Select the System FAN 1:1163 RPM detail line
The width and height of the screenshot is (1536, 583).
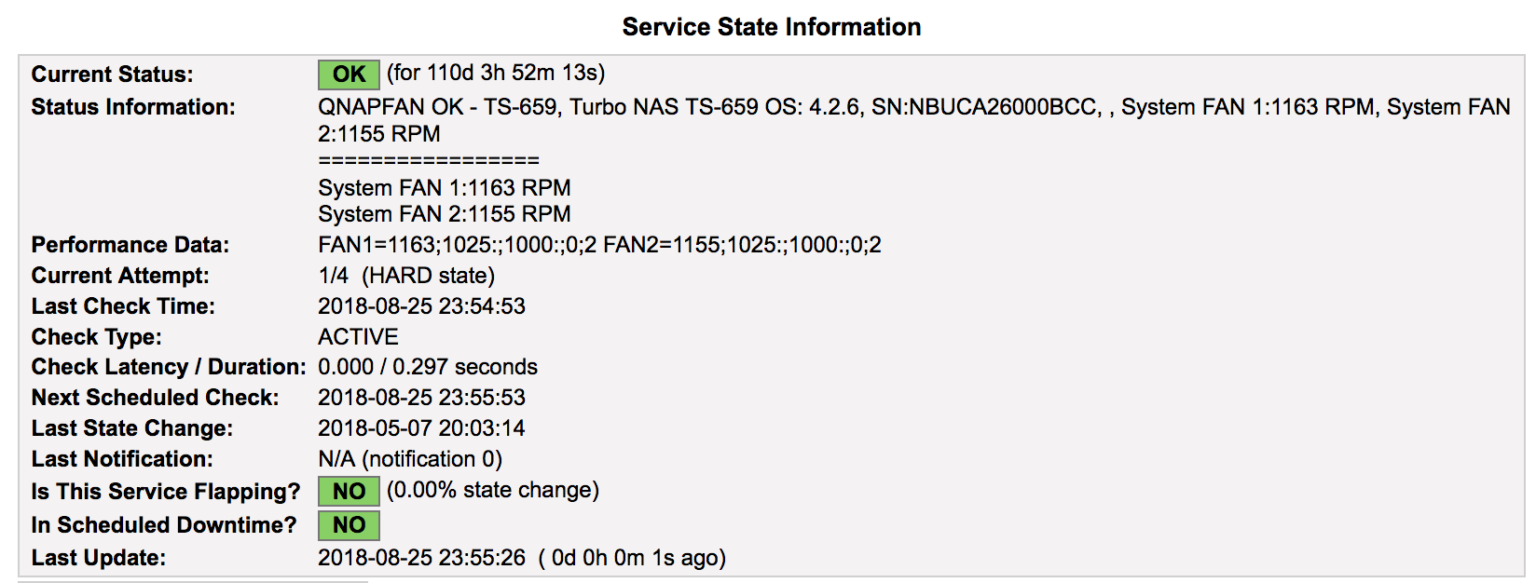point(444,188)
